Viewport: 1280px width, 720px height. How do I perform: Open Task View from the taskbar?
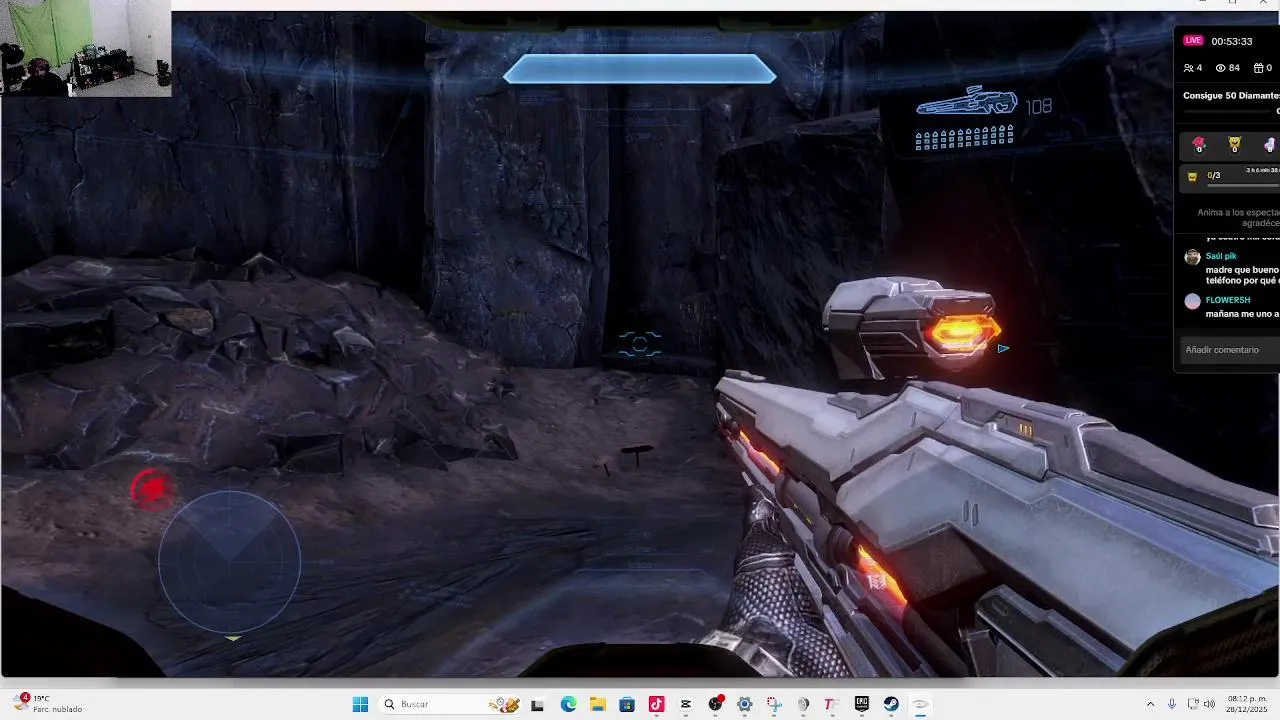[537, 704]
